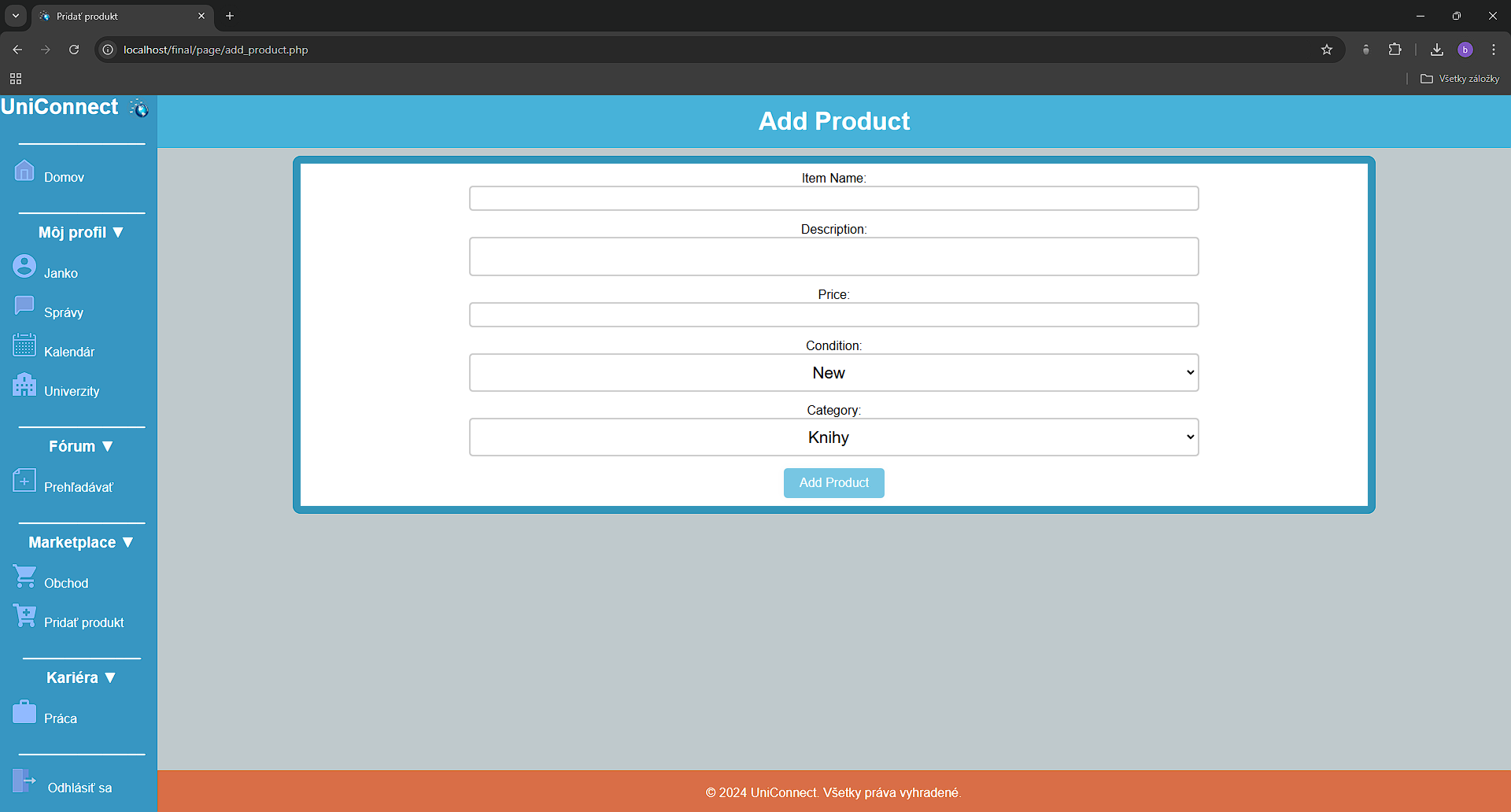The image size is (1511, 812).
Task: Focus the Description text area
Action: (834, 257)
